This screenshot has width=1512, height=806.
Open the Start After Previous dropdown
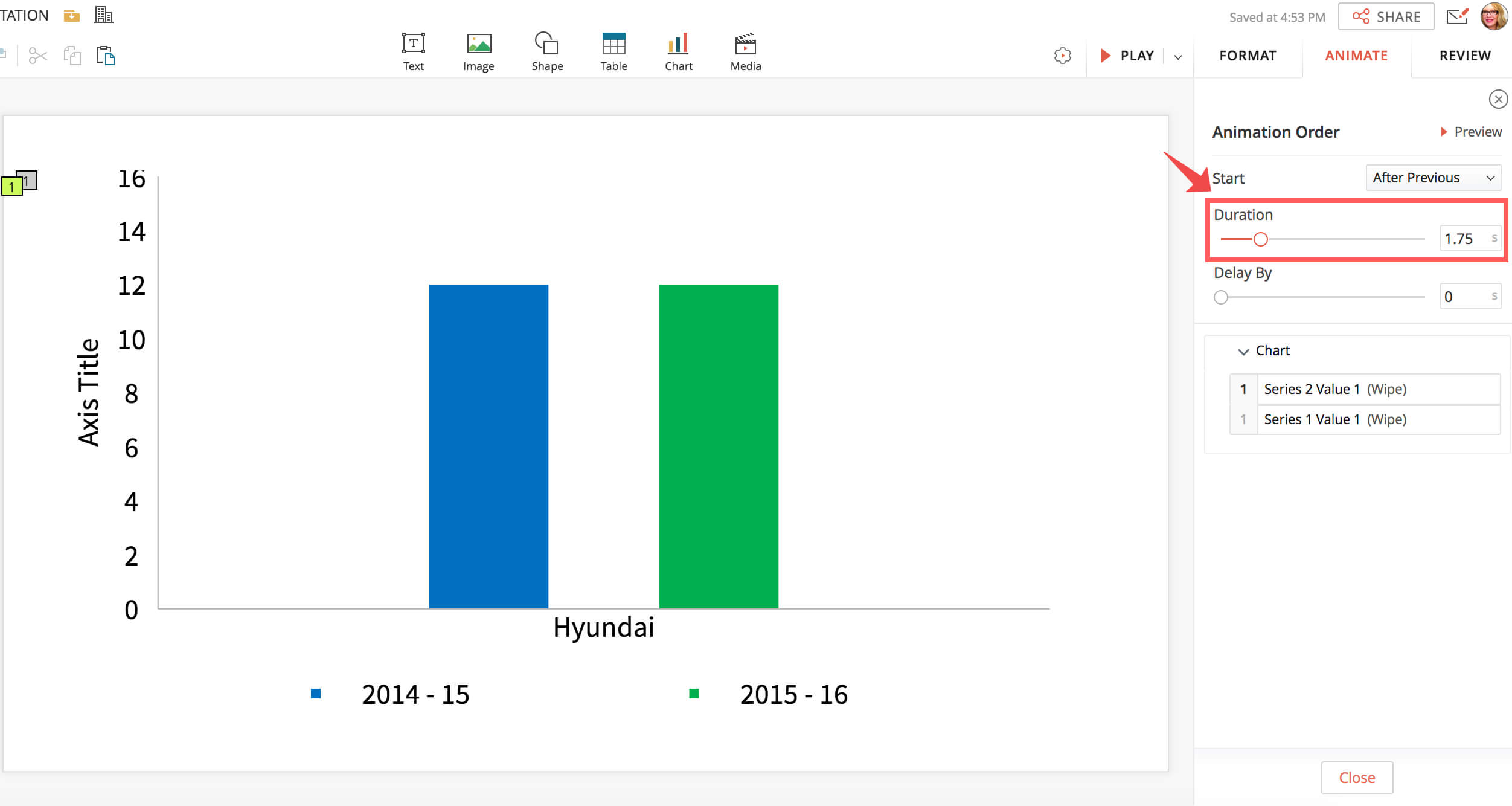click(1433, 178)
